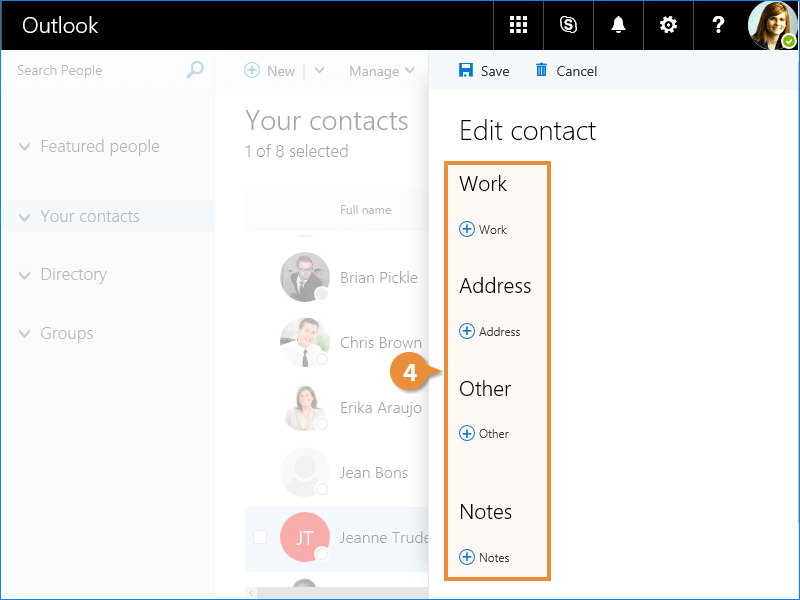Select Your contacts in the sidebar
800x600 pixels.
click(x=90, y=216)
